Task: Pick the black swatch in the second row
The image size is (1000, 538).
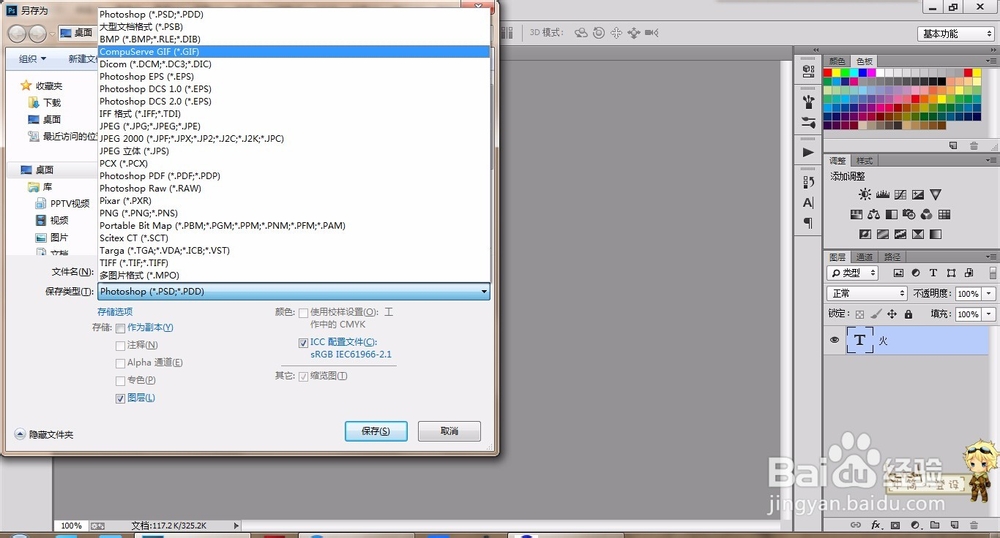Action: 941,82
